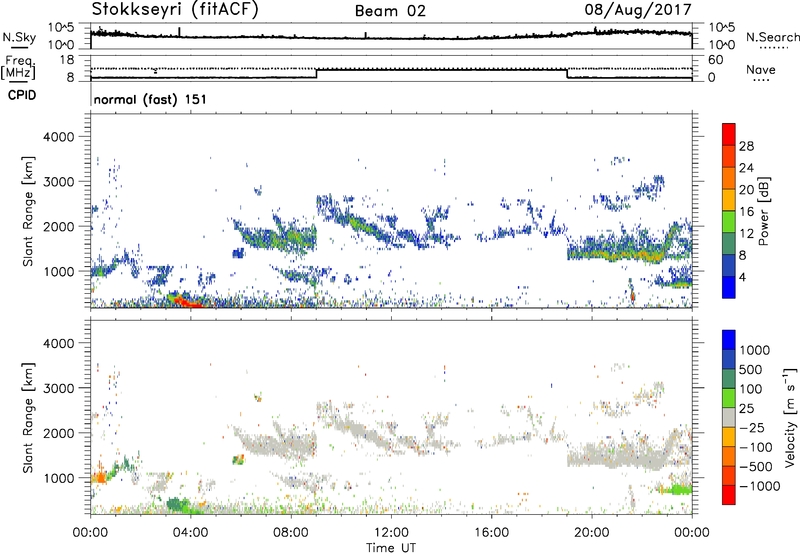Pick the red top segment of power color bar

click(x=729, y=134)
